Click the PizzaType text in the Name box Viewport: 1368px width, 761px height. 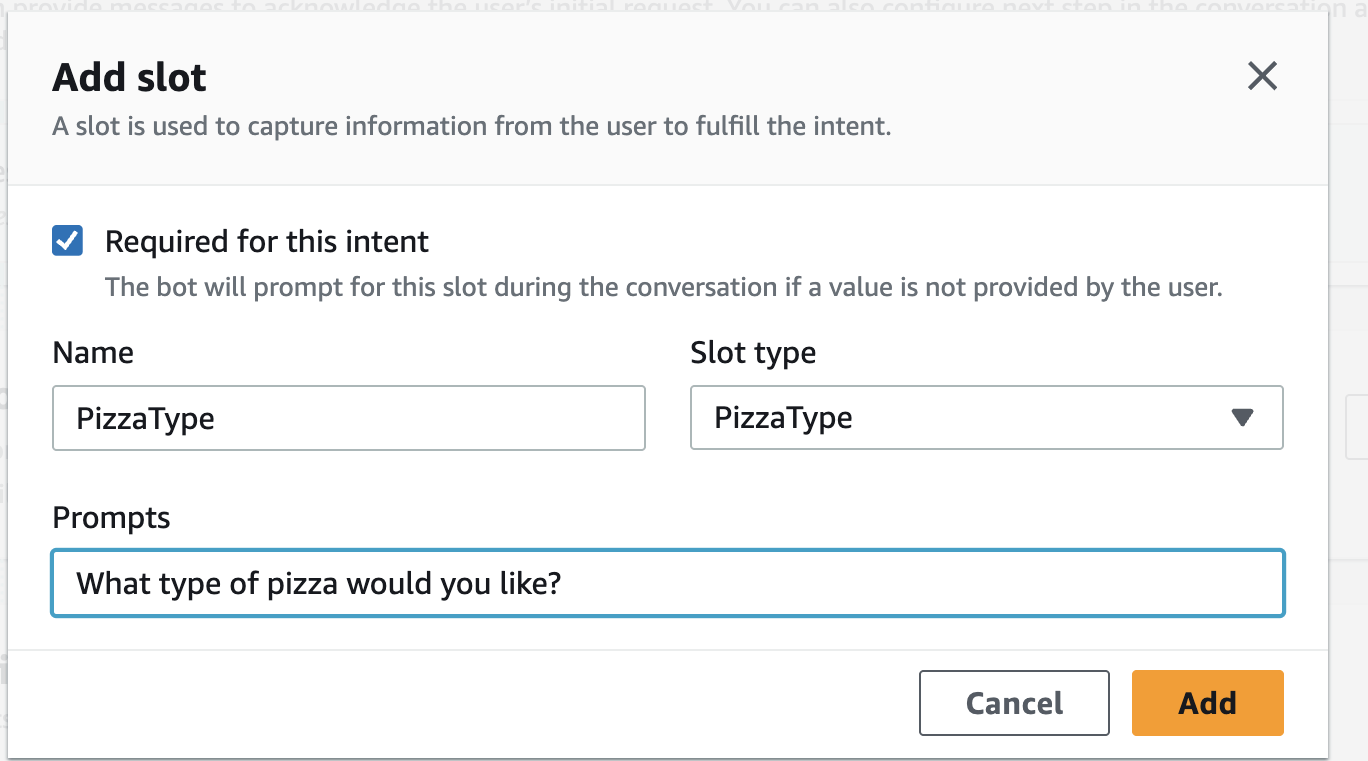[146, 418]
